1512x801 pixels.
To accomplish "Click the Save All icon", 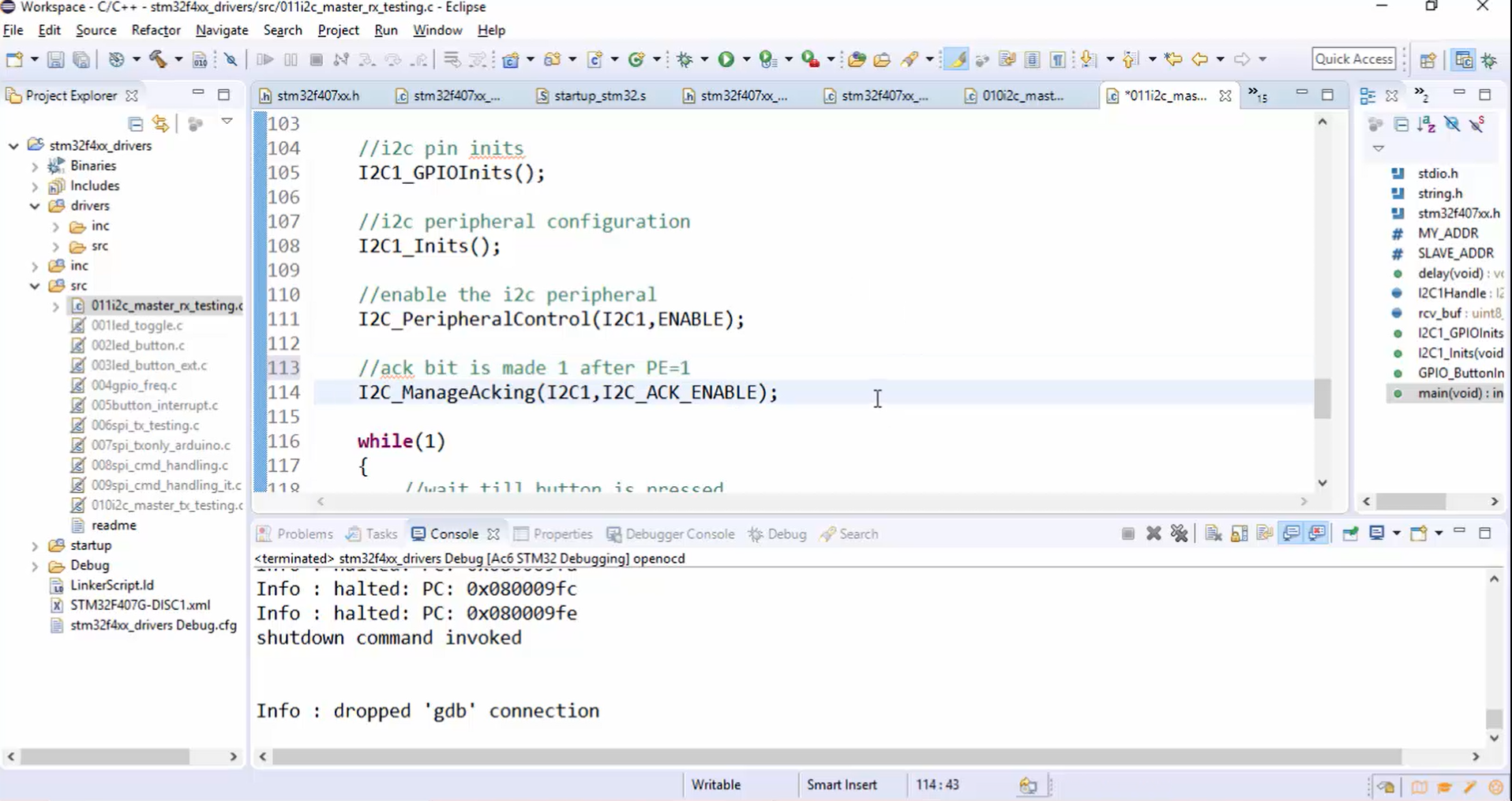I will pyautogui.click(x=81, y=59).
